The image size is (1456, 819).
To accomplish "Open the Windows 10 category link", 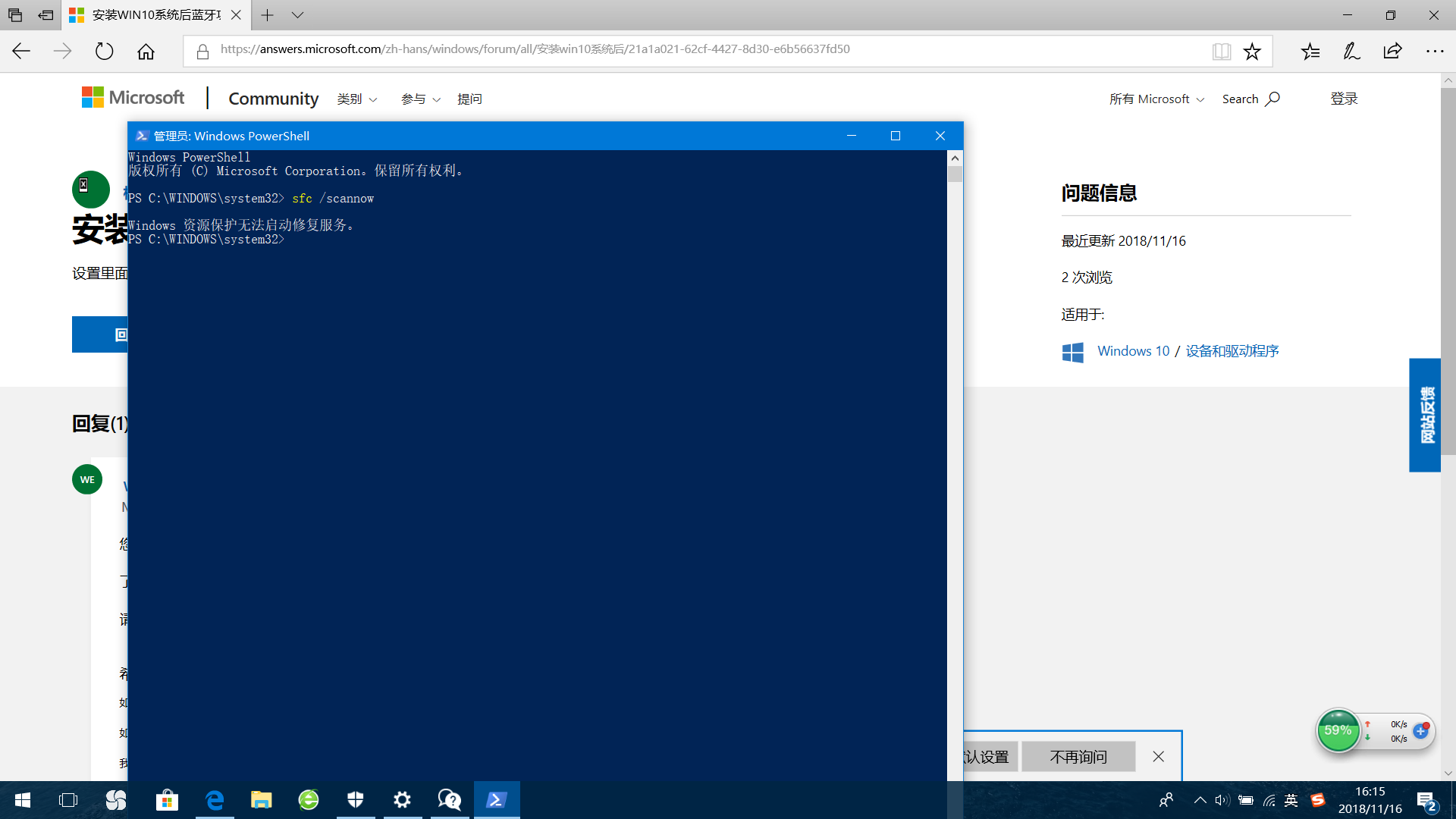I will coord(1133,351).
